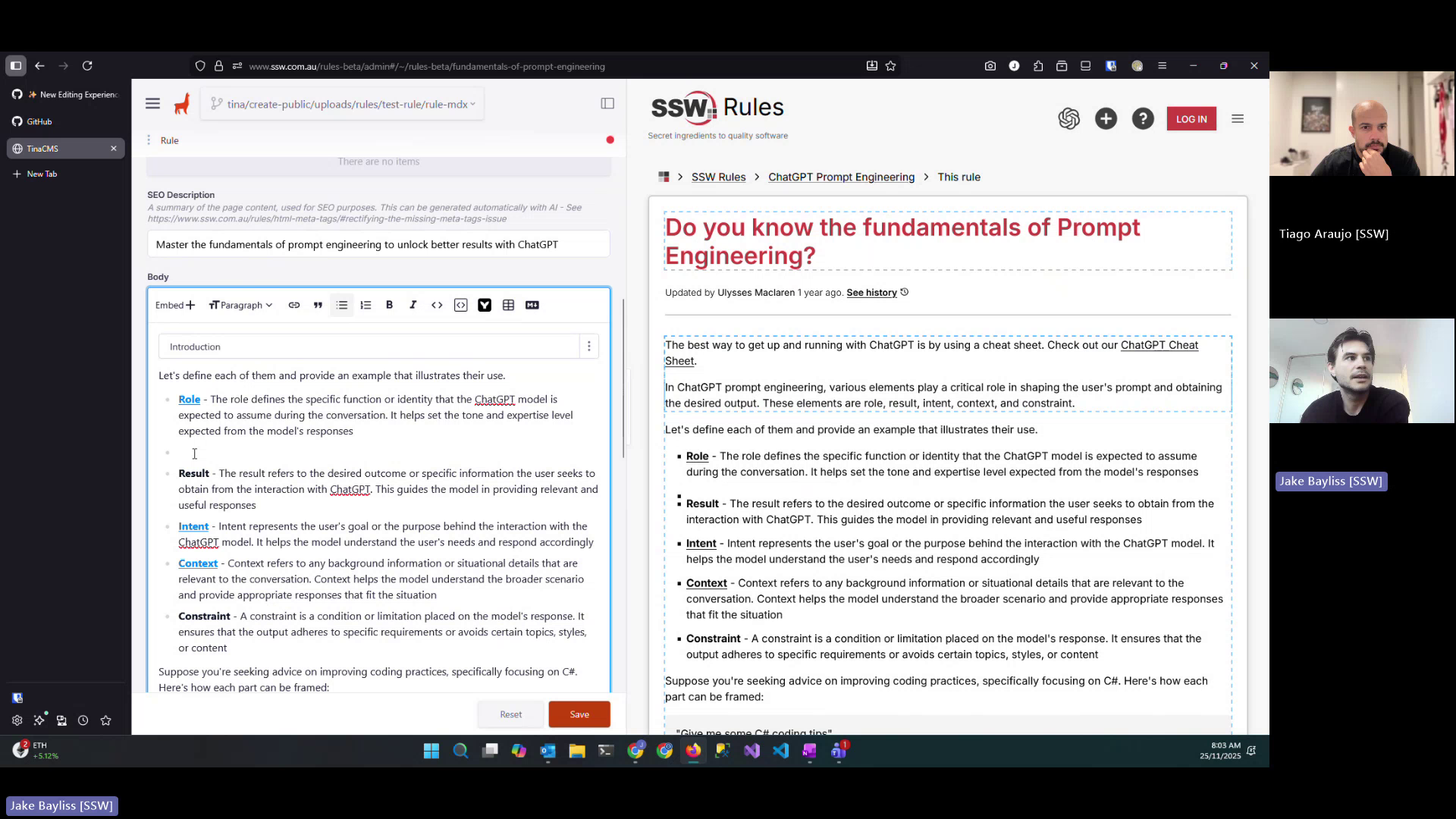
Task: Click the SEO Description text field
Action: 378,245
